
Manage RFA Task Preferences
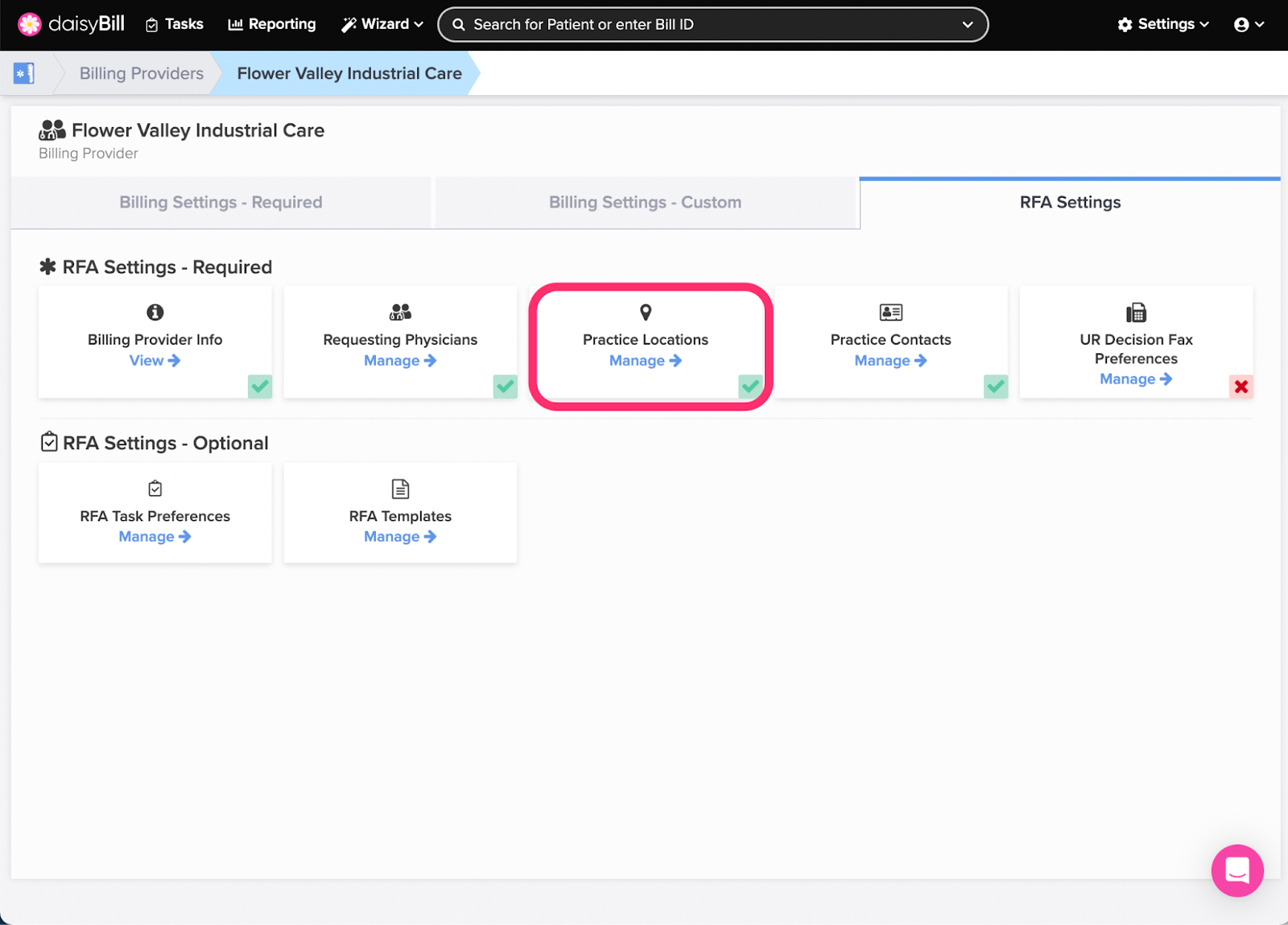155,537
